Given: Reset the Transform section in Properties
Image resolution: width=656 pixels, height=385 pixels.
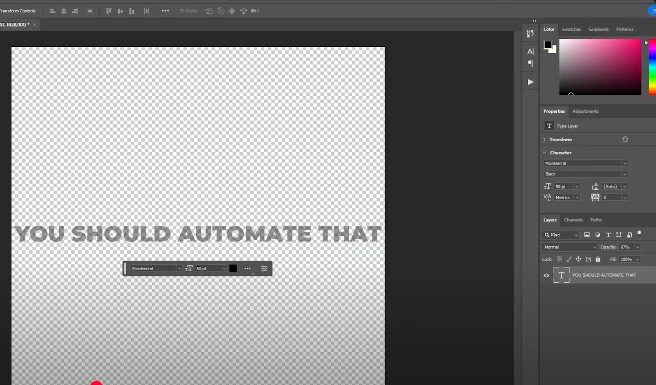Looking at the screenshot, I should tap(625, 139).
